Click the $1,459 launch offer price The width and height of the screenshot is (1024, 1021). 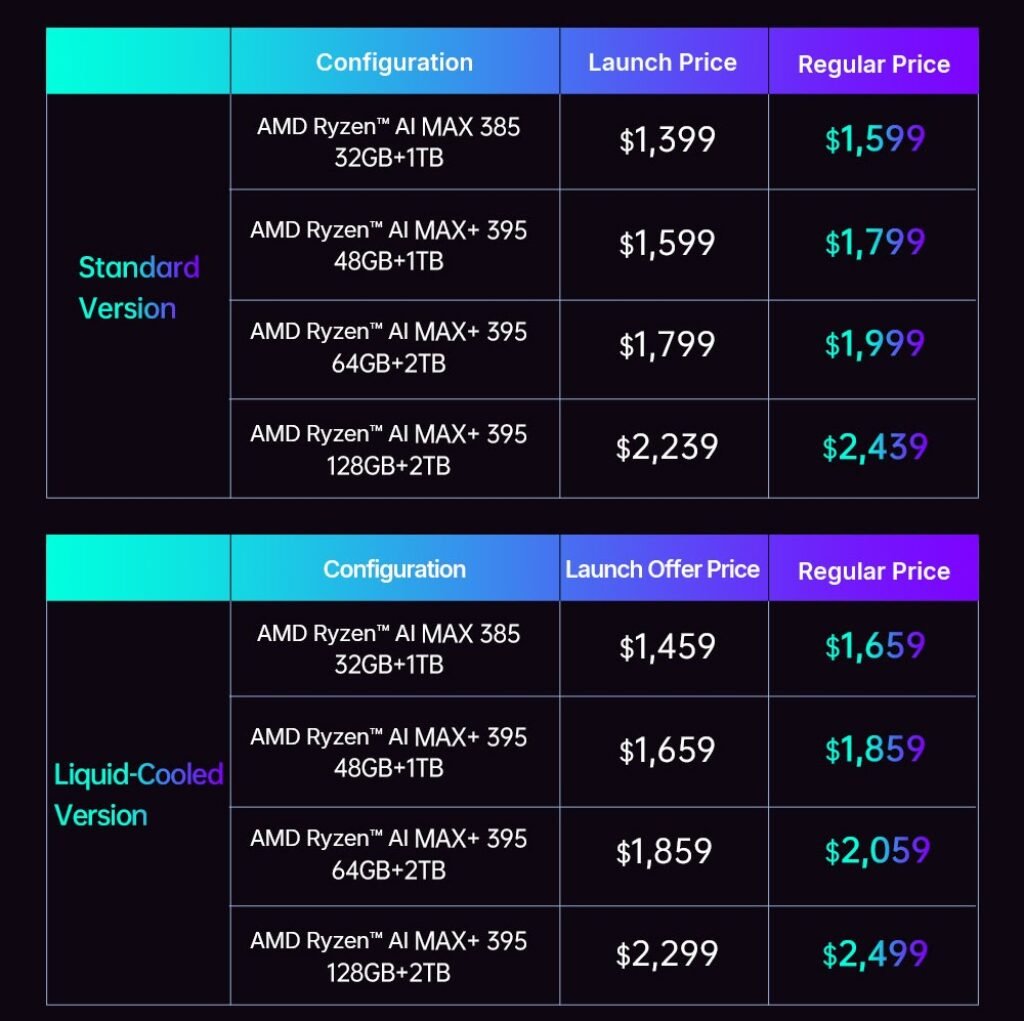(x=667, y=646)
